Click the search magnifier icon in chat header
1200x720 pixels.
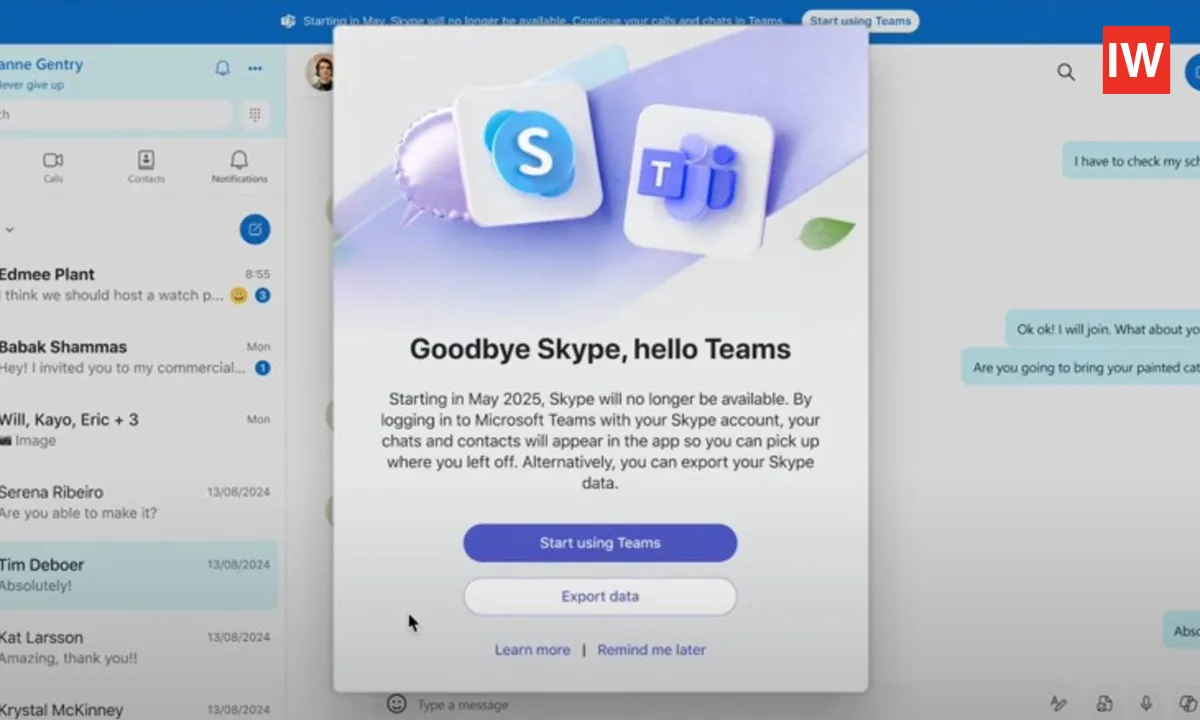point(1066,72)
